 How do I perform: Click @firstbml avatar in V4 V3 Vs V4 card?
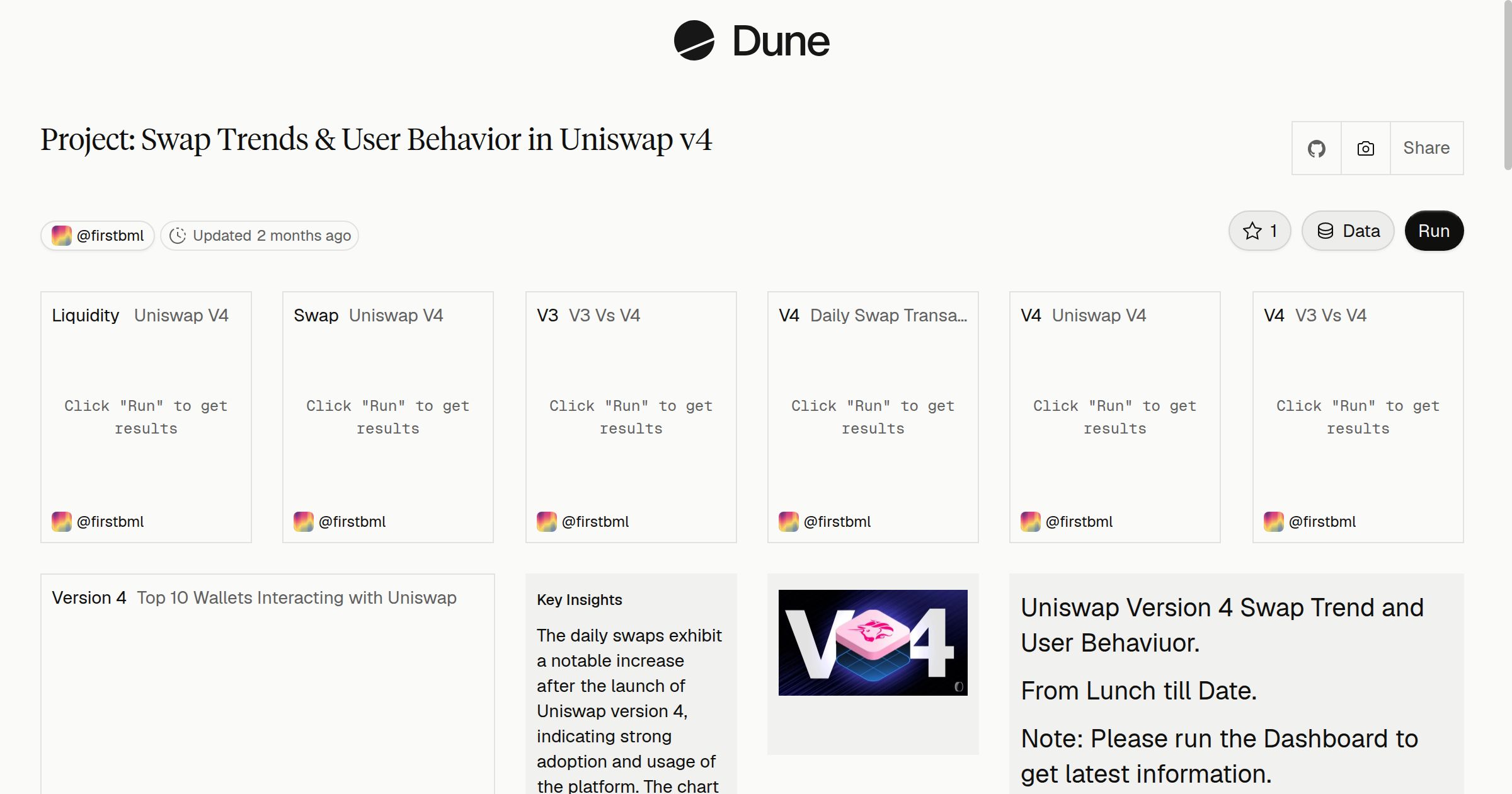(x=1273, y=522)
